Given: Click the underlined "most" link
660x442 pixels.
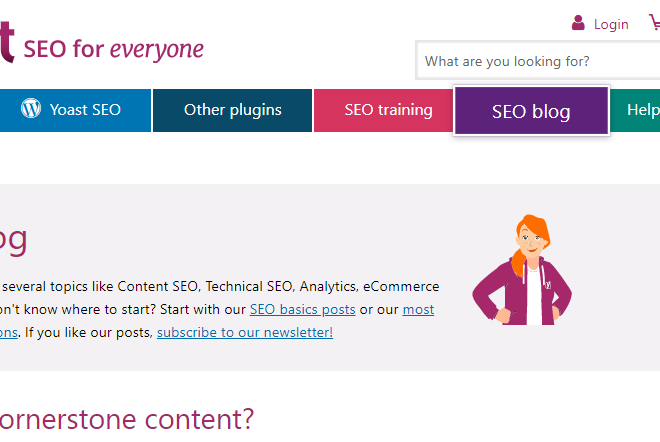Looking at the screenshot, I should click(x=418, y=309).
